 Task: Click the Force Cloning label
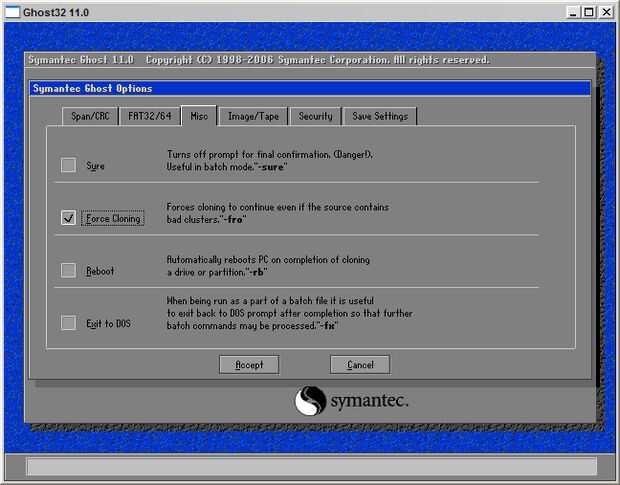(113, 218)
